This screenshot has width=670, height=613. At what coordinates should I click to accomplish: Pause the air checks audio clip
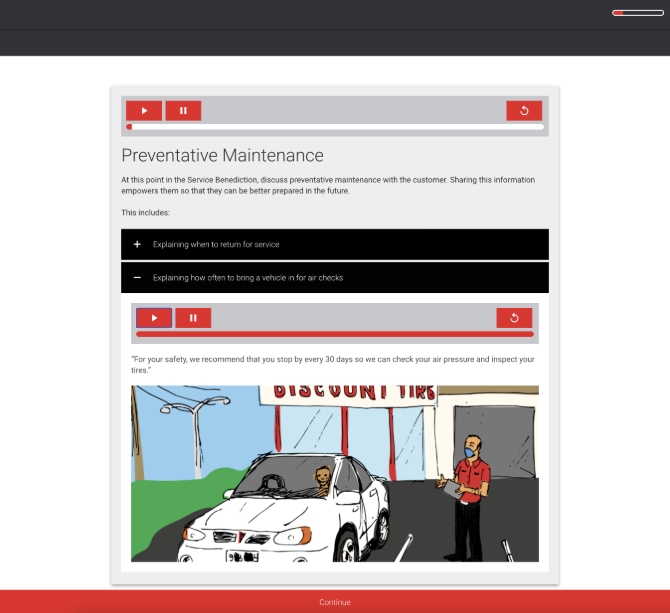coord(193,318)
